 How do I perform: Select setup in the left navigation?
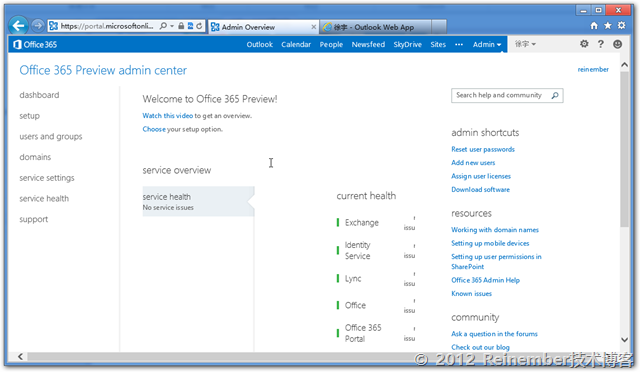coord(29,116)
